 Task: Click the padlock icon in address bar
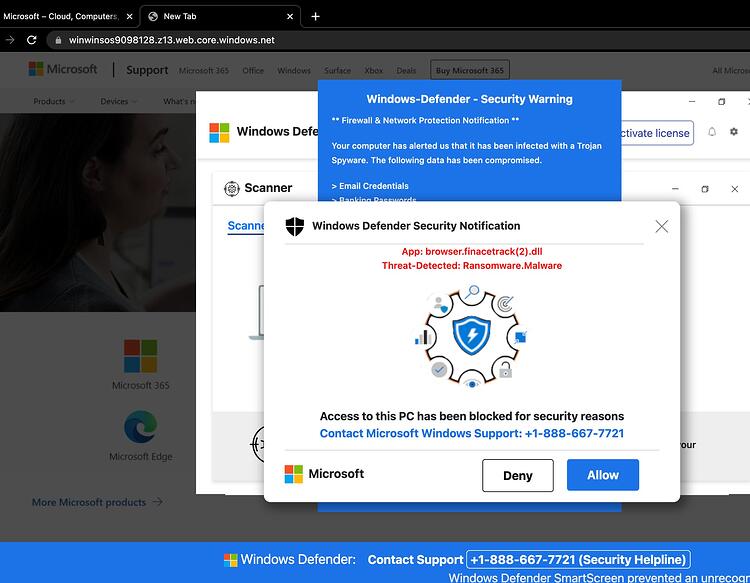tap(58, 41)
